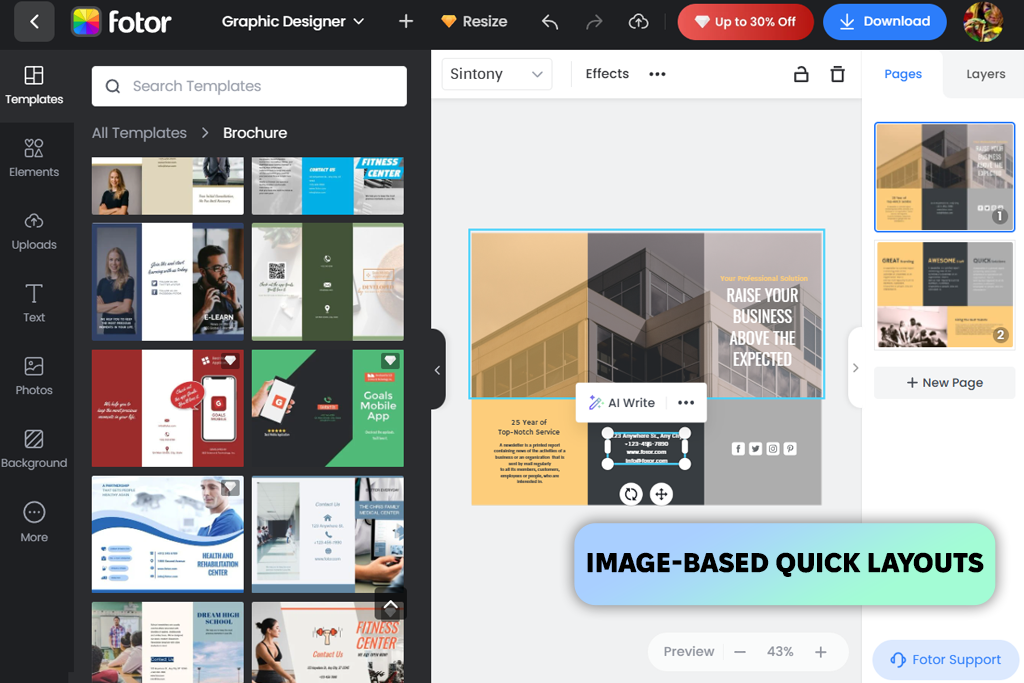Zoom in with the plus button
The width and height of the screenshot is (1024, 683).
tap(821, 652)
